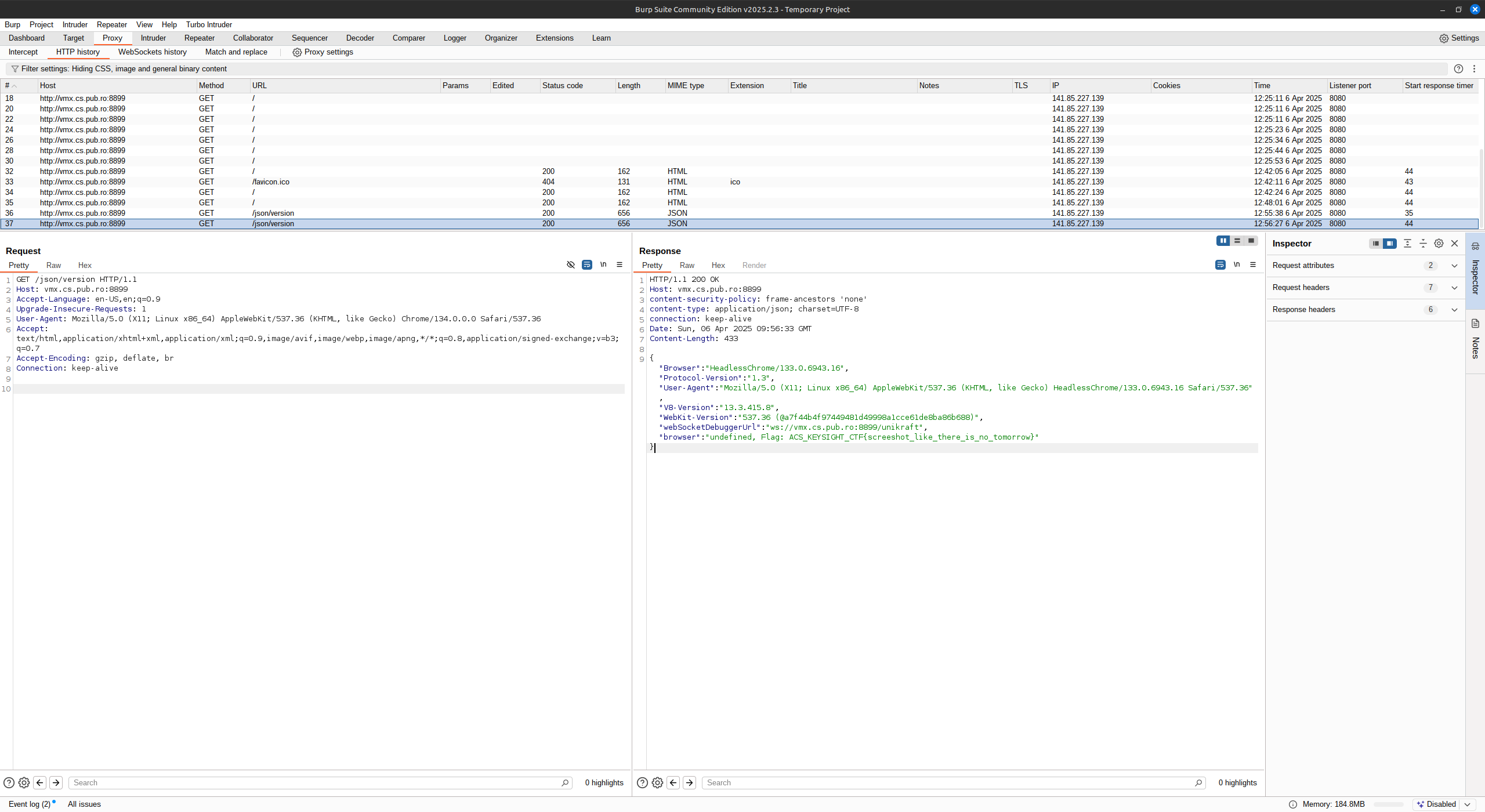Image resolution: width=1485 pixels, height=812 pixels.
Task: Open the Notes side tab icon
Action: tap(1475, 324)
